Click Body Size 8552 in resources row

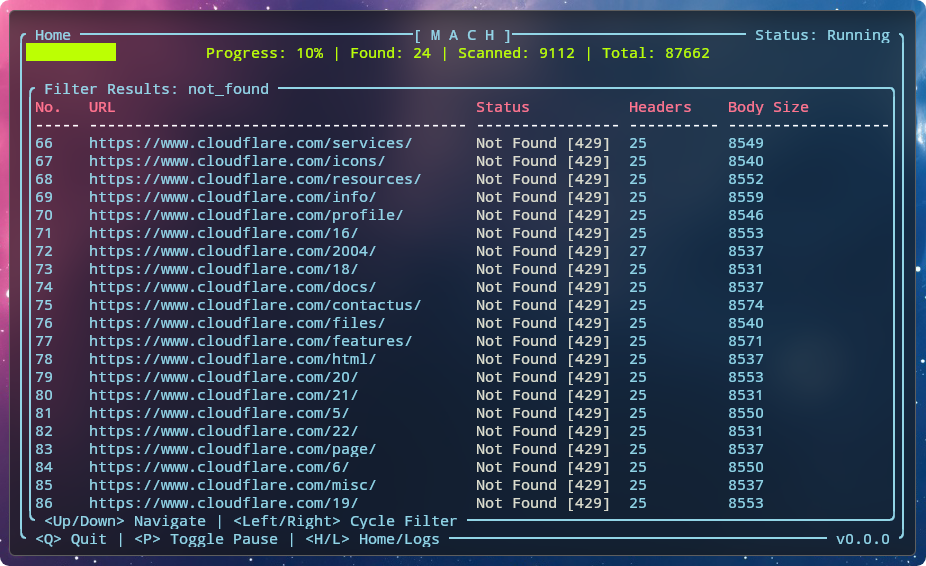pyautogui.click(x=746, y=180)
